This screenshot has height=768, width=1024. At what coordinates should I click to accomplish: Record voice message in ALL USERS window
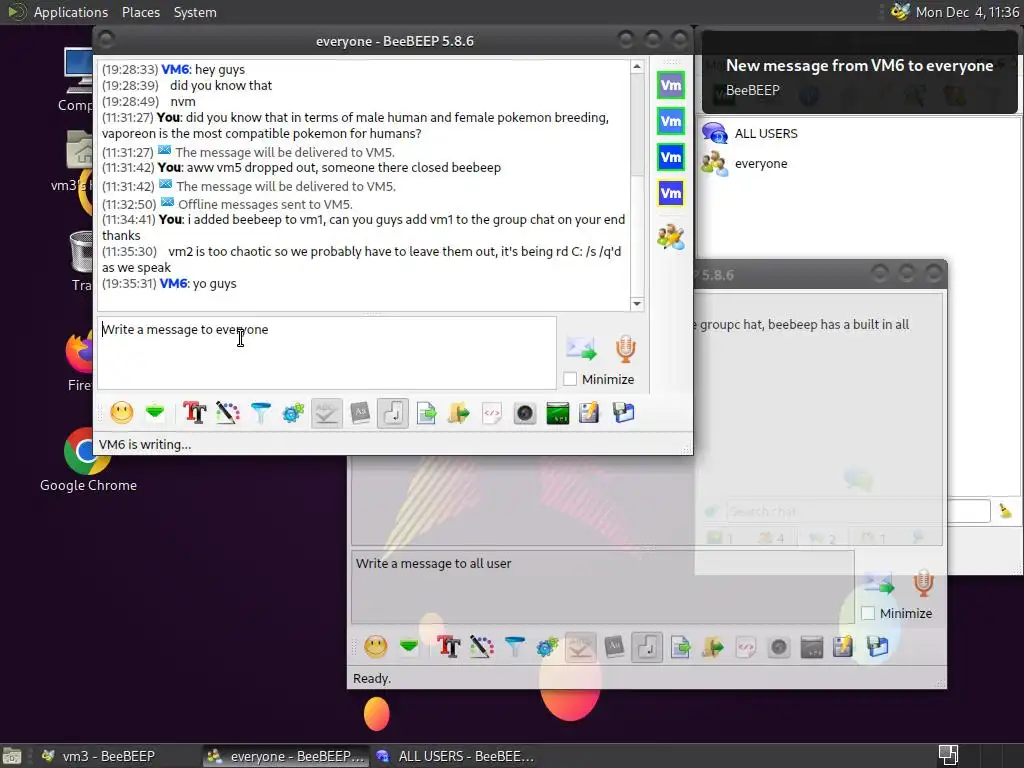click(923, 583)
